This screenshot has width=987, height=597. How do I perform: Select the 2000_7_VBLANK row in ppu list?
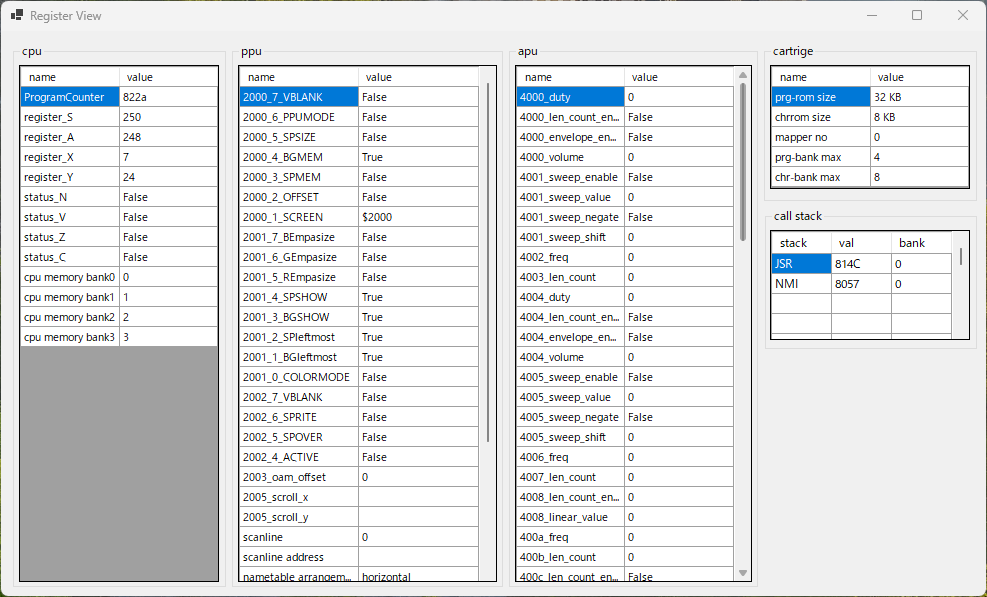click(x=298, y=97)
